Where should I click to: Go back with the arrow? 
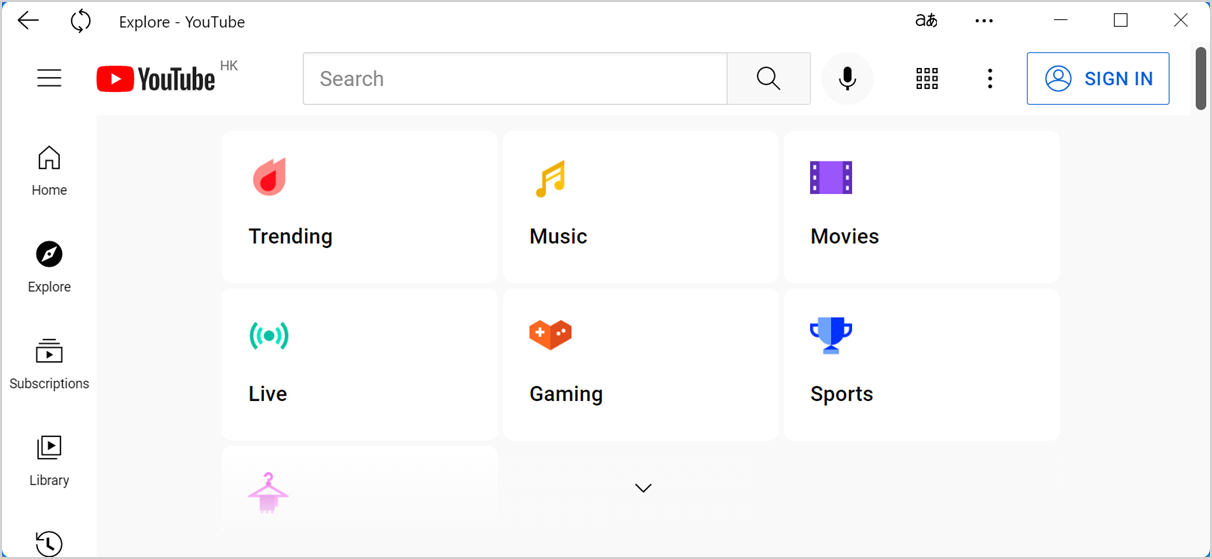click(x=28, y=21)
